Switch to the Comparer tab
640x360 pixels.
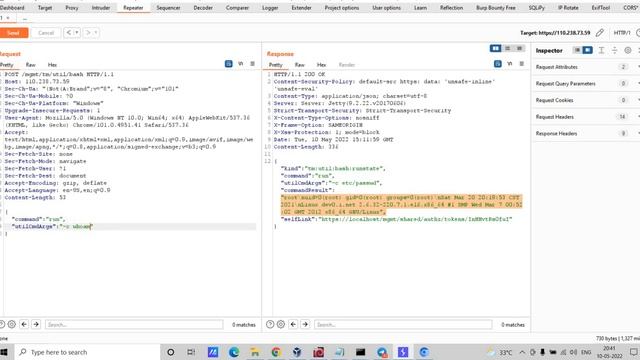click(237, 8)
